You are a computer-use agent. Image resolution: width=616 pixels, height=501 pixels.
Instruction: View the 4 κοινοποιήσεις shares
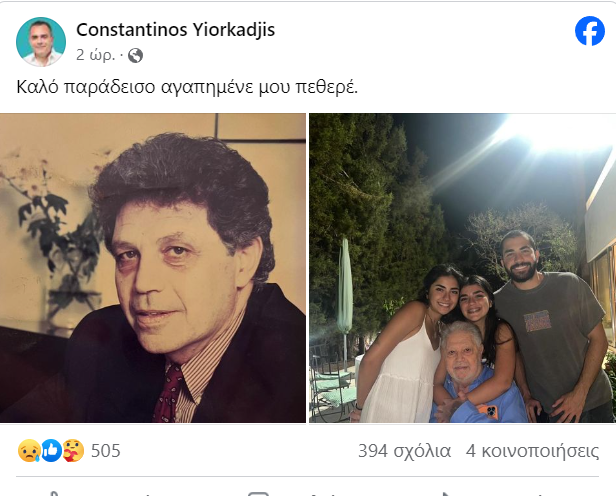532,451
